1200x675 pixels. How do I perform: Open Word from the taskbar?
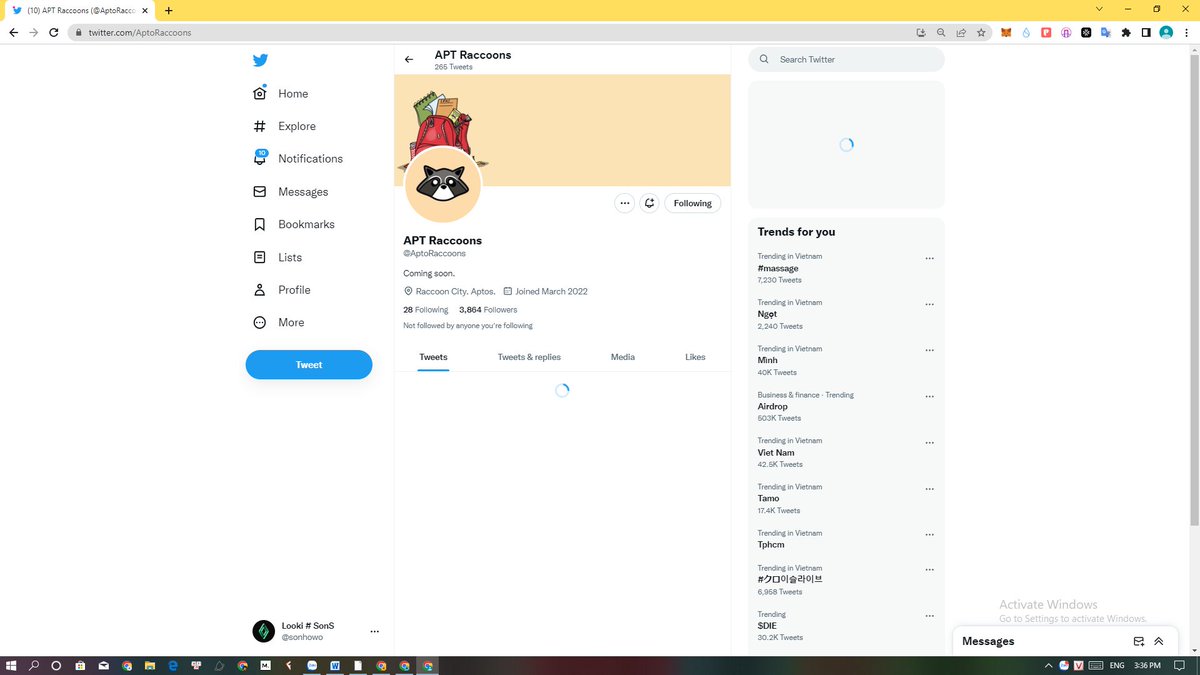(x=335, y=665)
